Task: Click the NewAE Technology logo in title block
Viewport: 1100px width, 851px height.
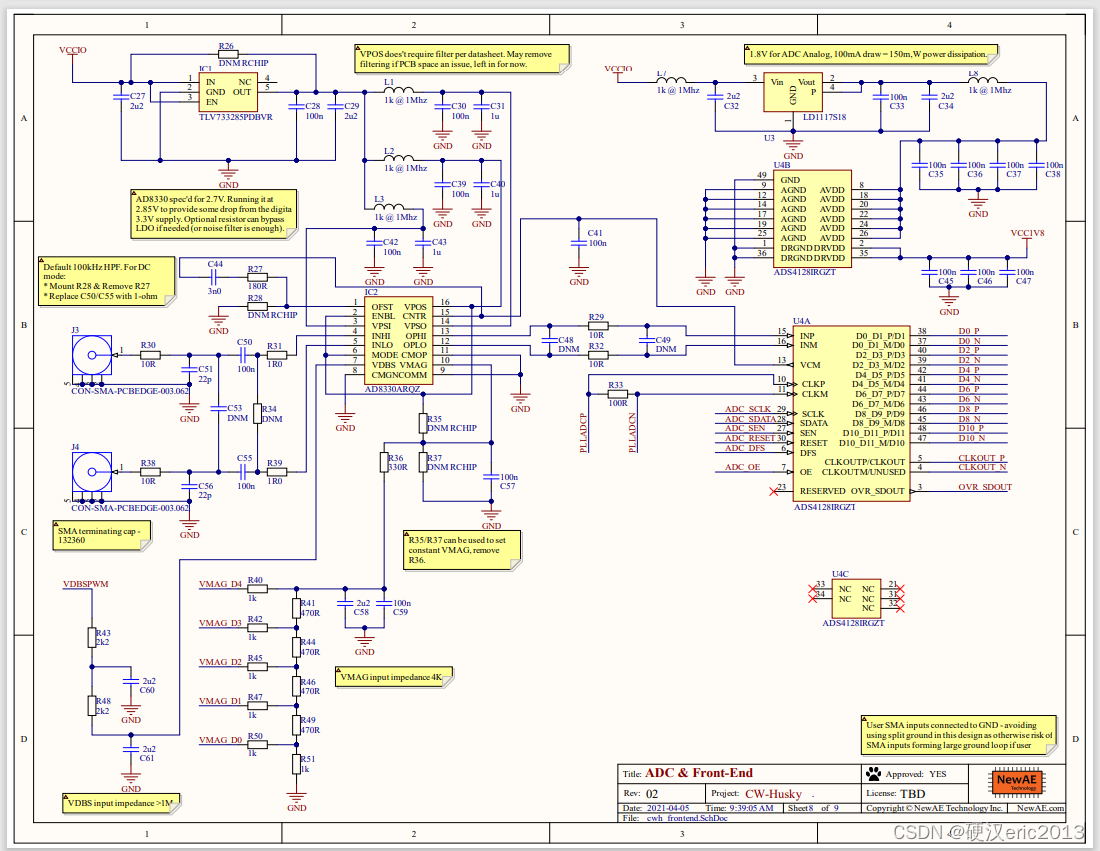Action: 1017,782
